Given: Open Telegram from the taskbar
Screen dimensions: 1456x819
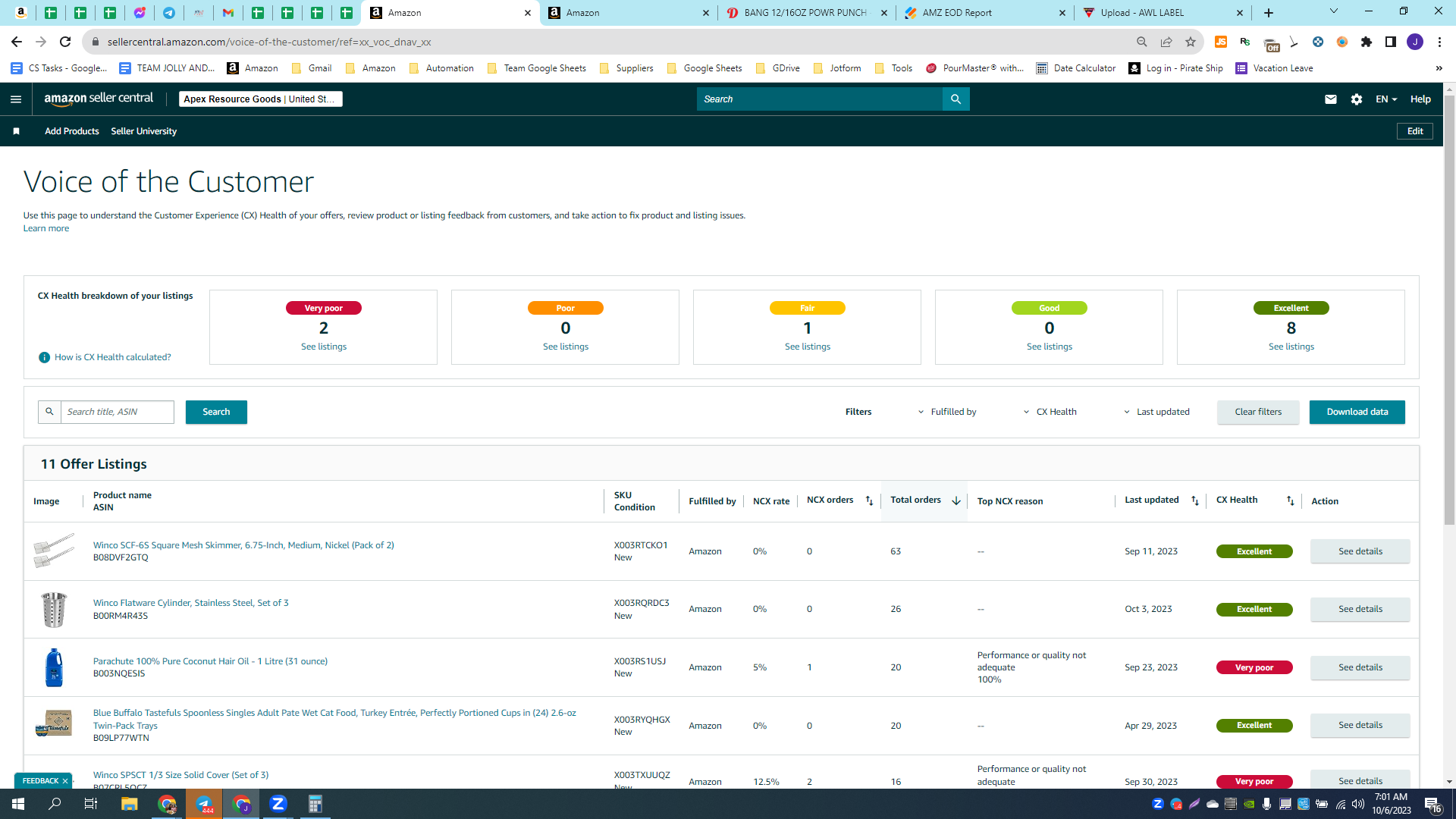Looking at the screenshot, I should tap(204, 804).
